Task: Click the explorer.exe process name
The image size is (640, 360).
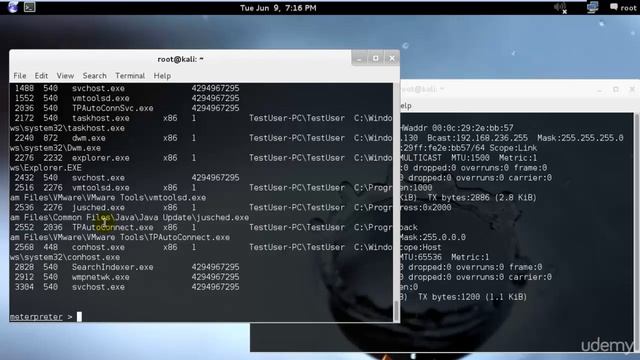Action: [100, 158]
